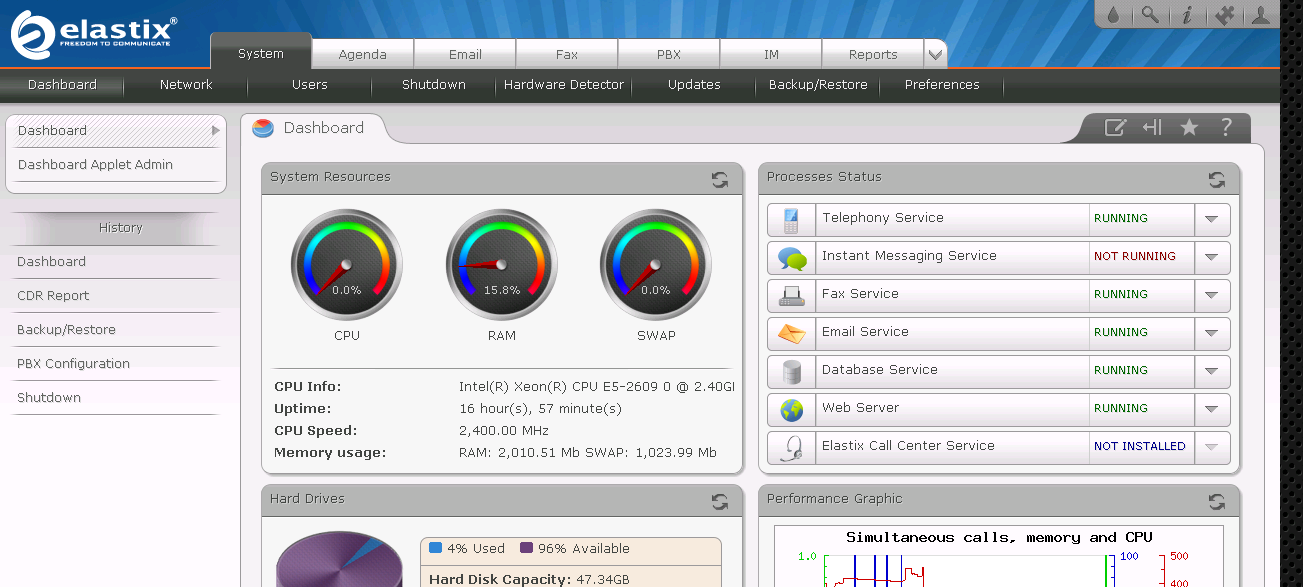The width and height of the screenshot is (1303, 587).
Task: Show more tabs with the chevron arrow
Action: (935, 54)
